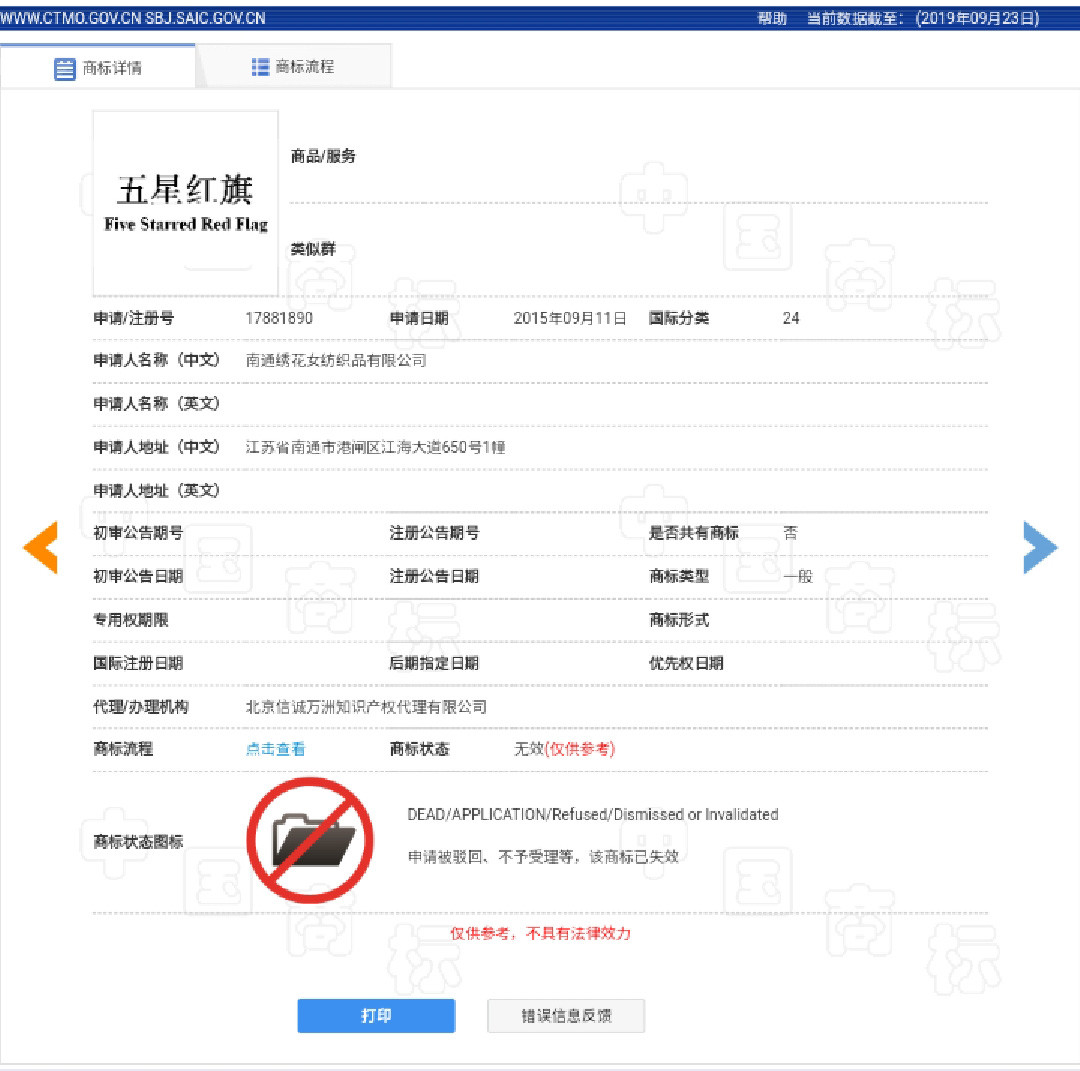
Task: Click the orange left navigation arrow
Action: [x=42, y=547]
